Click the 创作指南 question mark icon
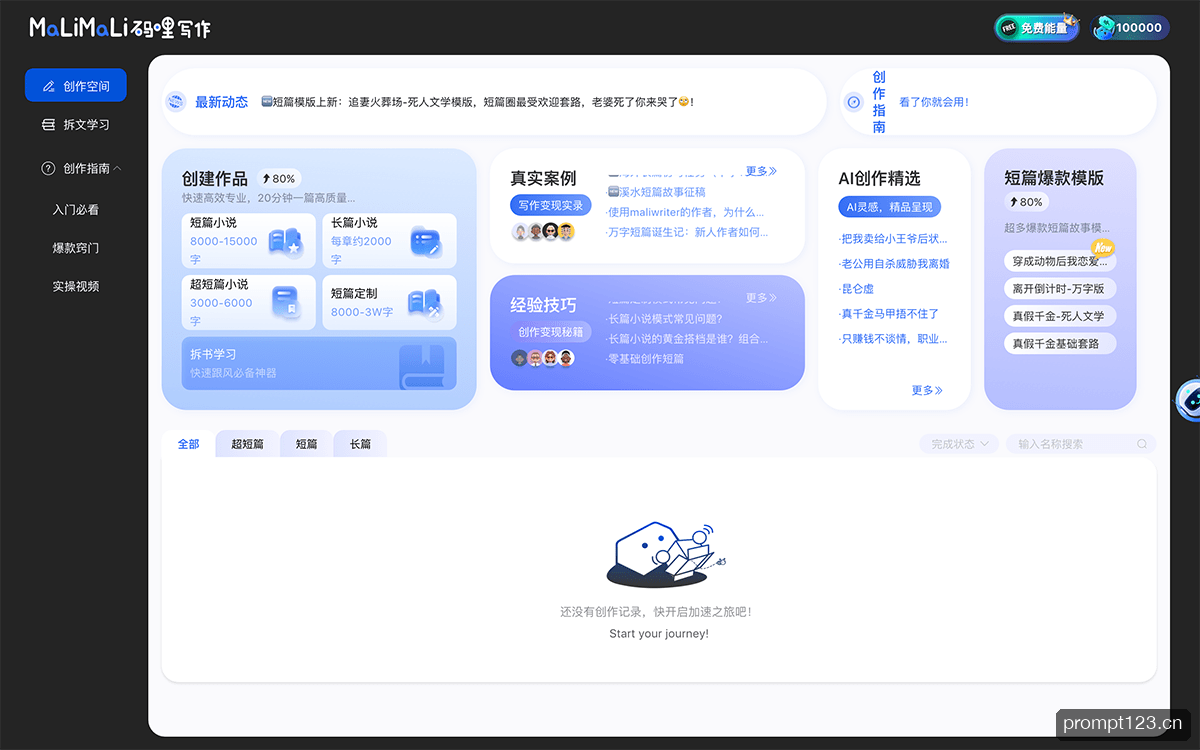The image size is (1200, 750). click(48, 169)
